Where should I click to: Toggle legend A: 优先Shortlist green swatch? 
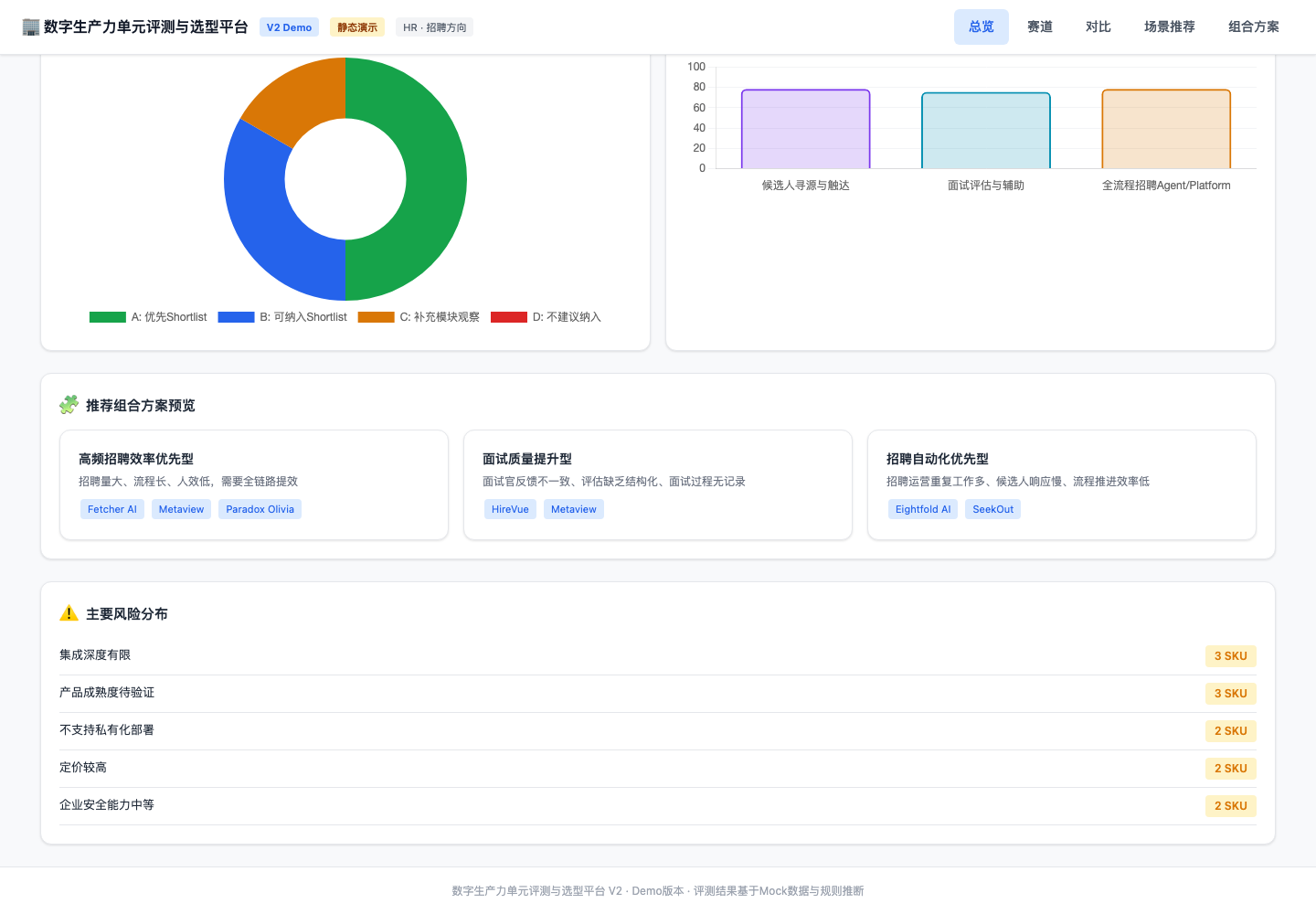108,317
